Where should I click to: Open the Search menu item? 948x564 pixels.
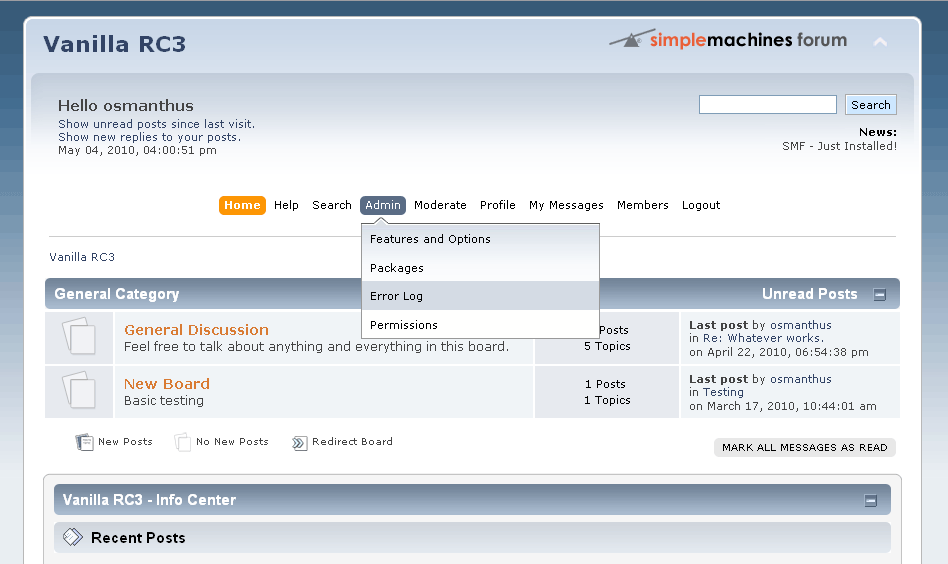(332, 206)
